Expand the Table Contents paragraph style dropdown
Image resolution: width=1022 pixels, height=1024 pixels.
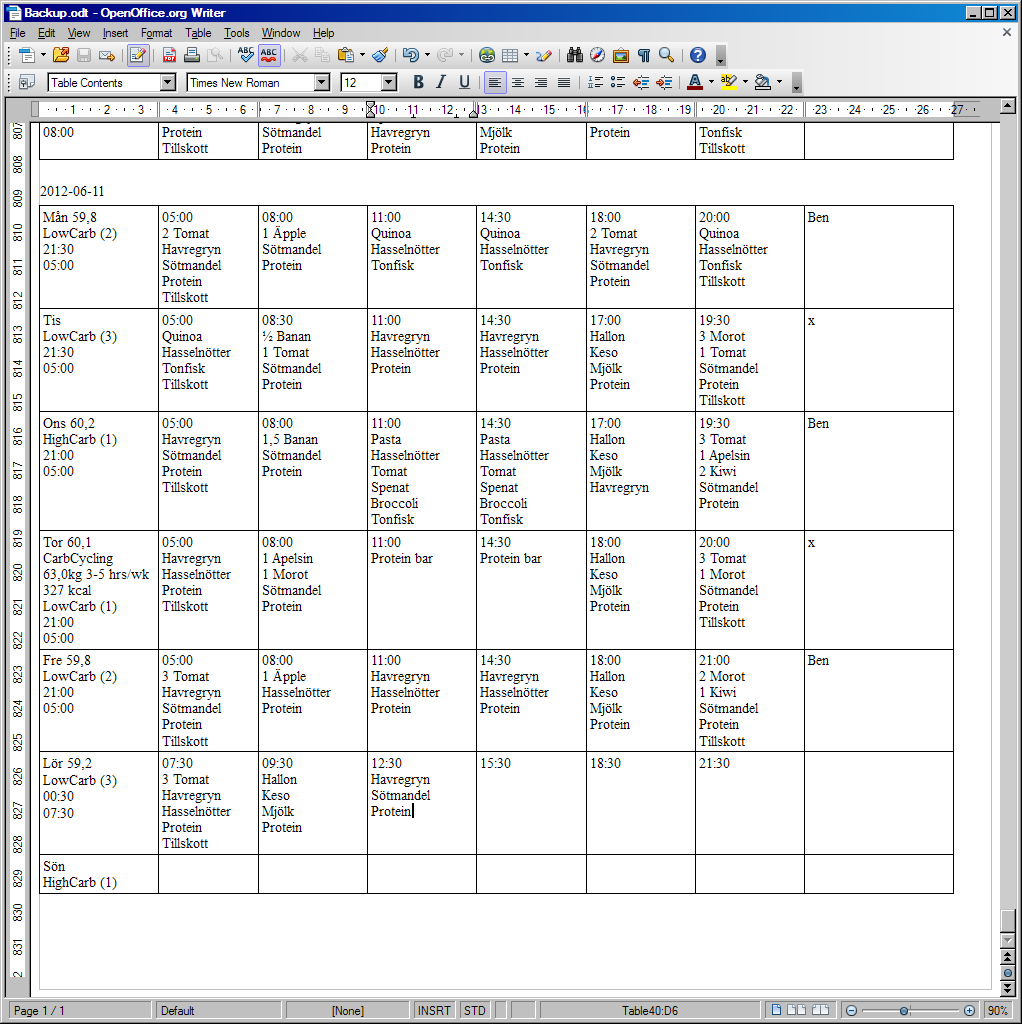coord(167,82)
